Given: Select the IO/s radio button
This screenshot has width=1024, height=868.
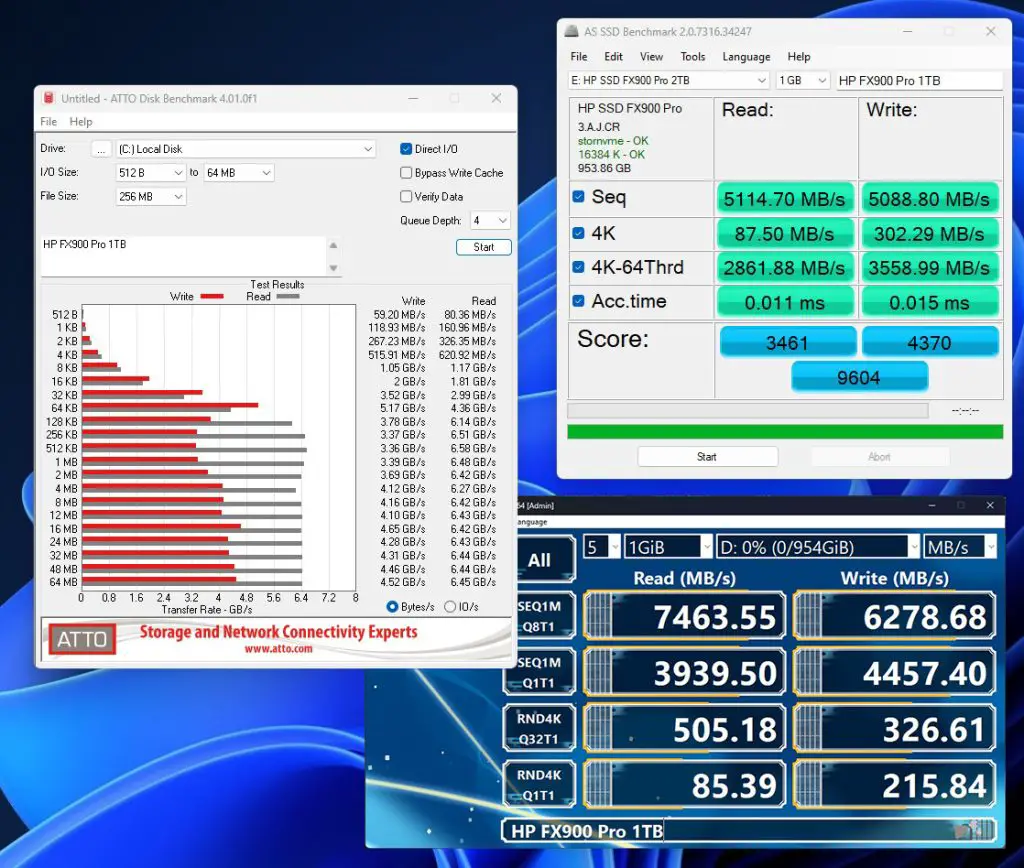Looking at the screenshot, I should [450, 607].
